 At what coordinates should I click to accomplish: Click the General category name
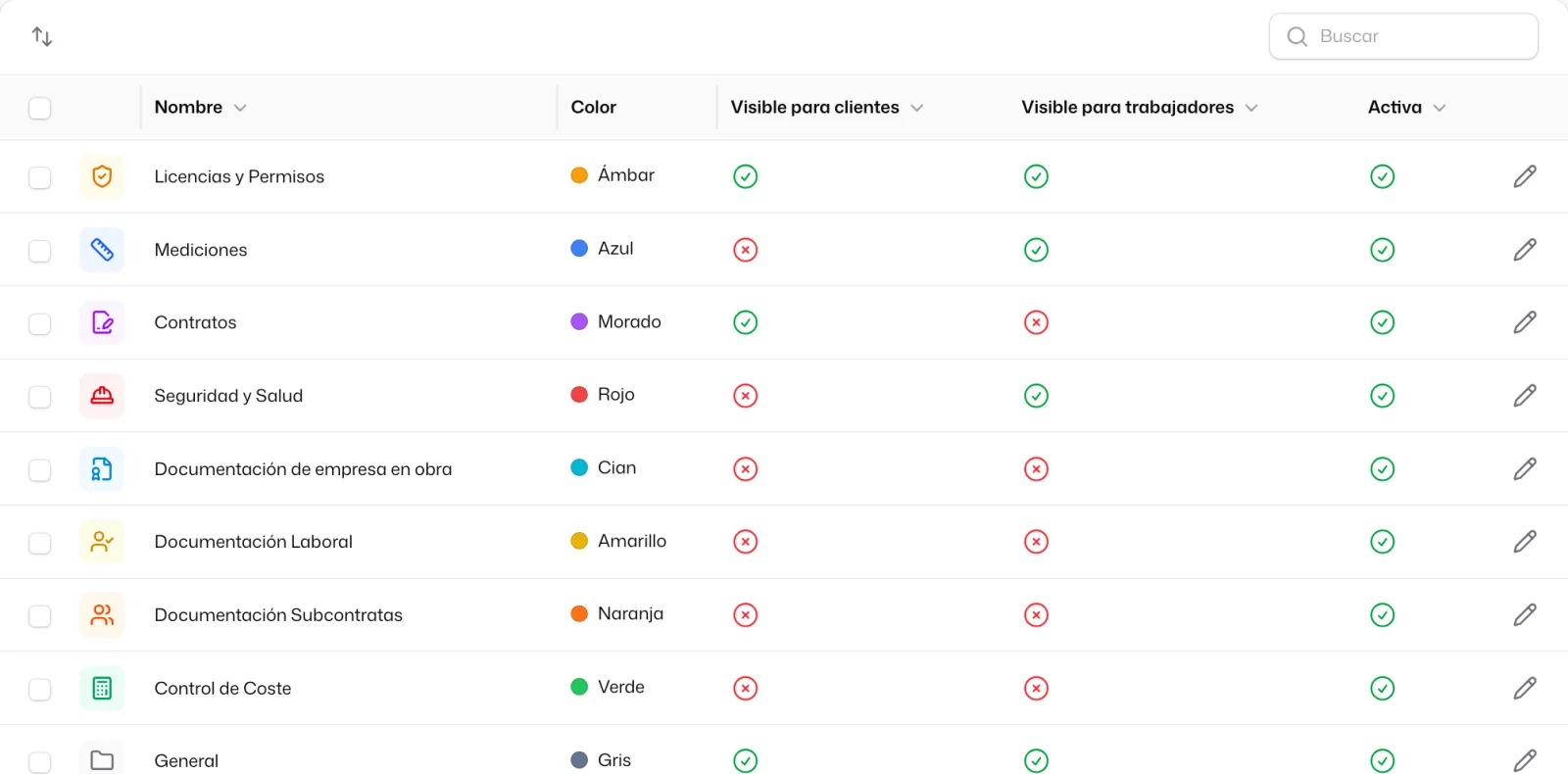(x=186, y=760)
